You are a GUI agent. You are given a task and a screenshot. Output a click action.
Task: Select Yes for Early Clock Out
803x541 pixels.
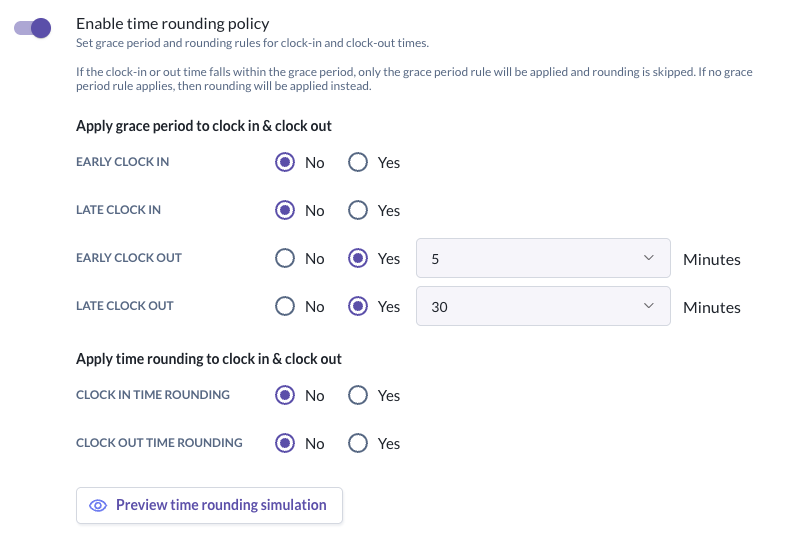click(x=358, y=258)
